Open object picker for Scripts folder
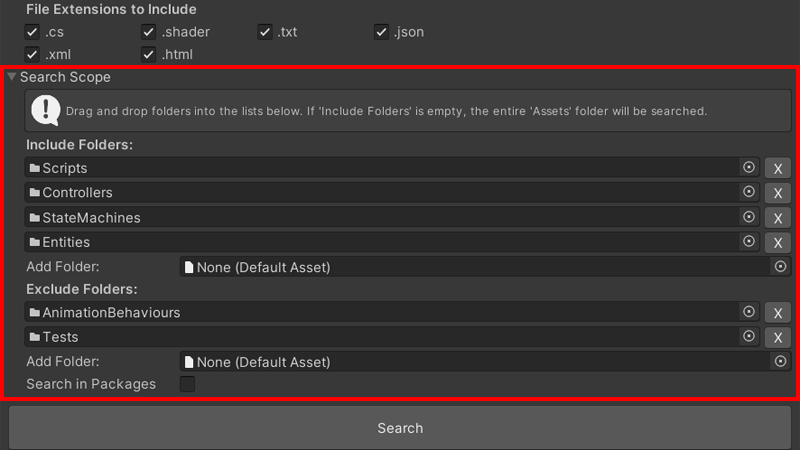The height and width of the screenshot is (450, 800). [x=748, y=167]
